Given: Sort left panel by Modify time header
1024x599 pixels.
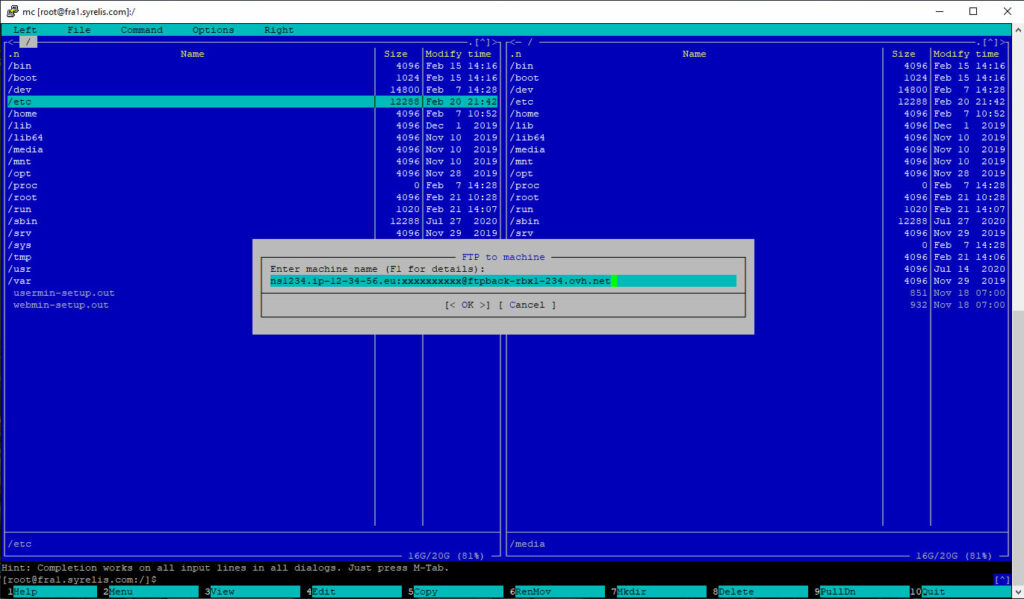Looking at the screenshot, I should 458,54.
